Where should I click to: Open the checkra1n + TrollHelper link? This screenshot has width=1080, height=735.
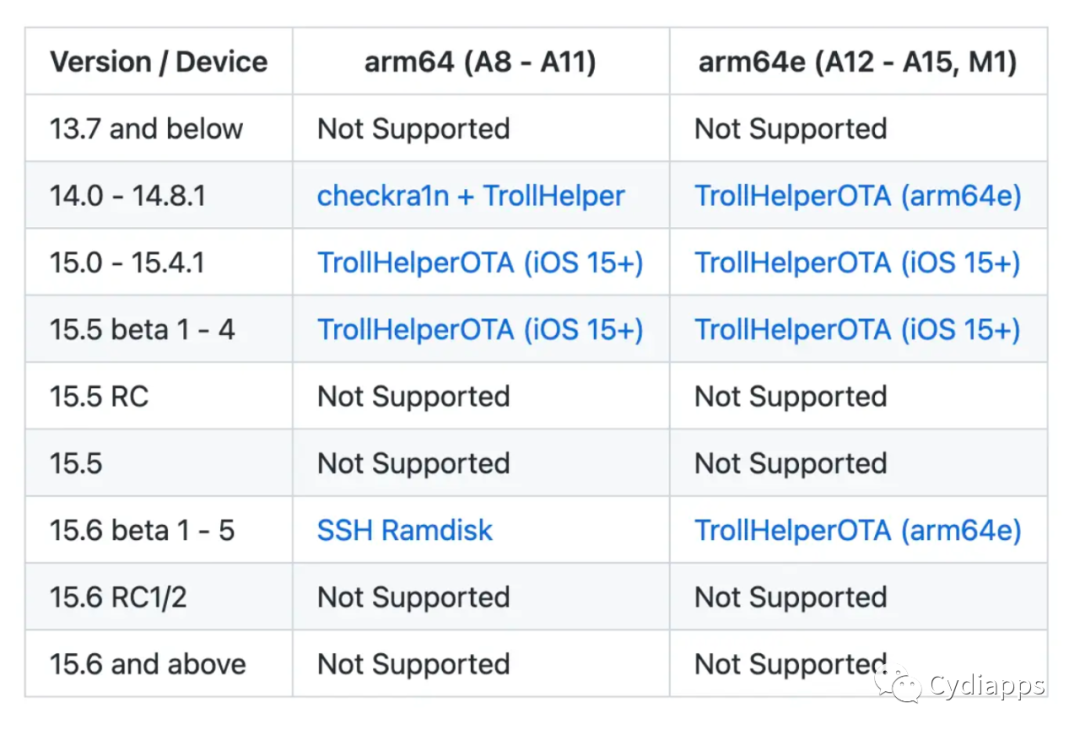[470, 196]
